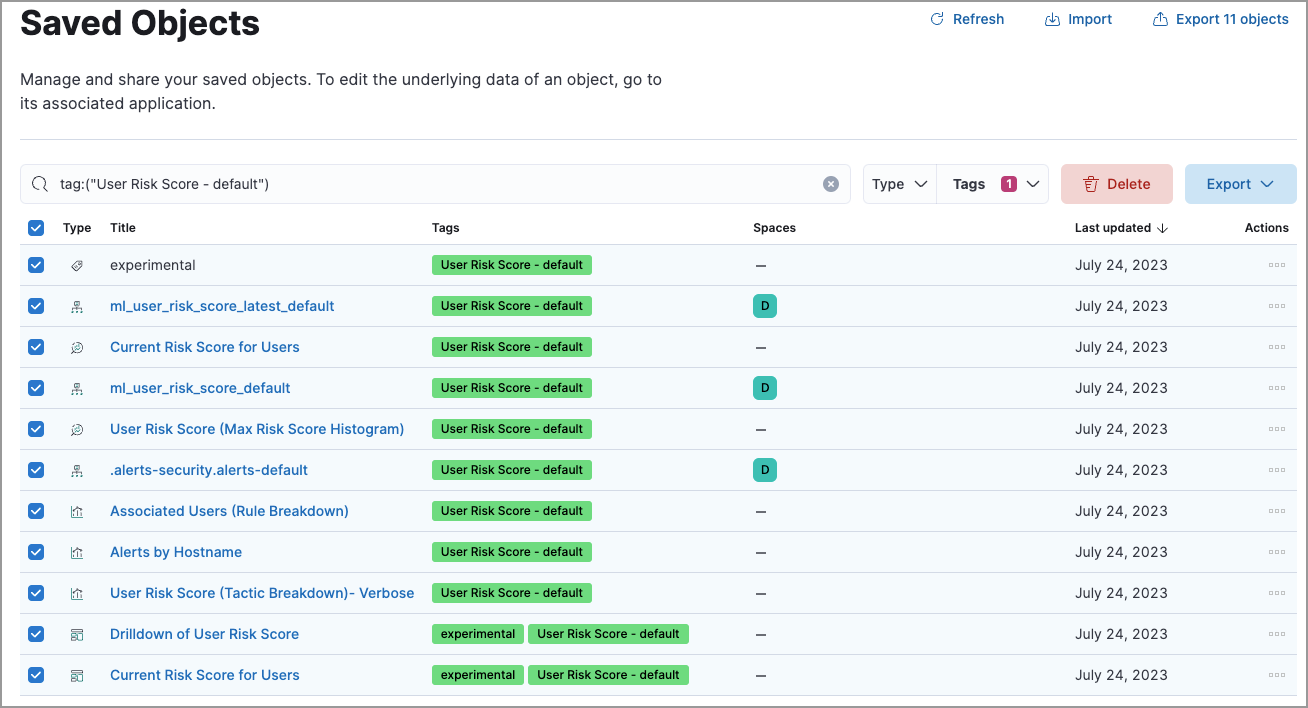Uncheck the checkbox for ml_user_risk_score_default

click(x=36, y=388)
